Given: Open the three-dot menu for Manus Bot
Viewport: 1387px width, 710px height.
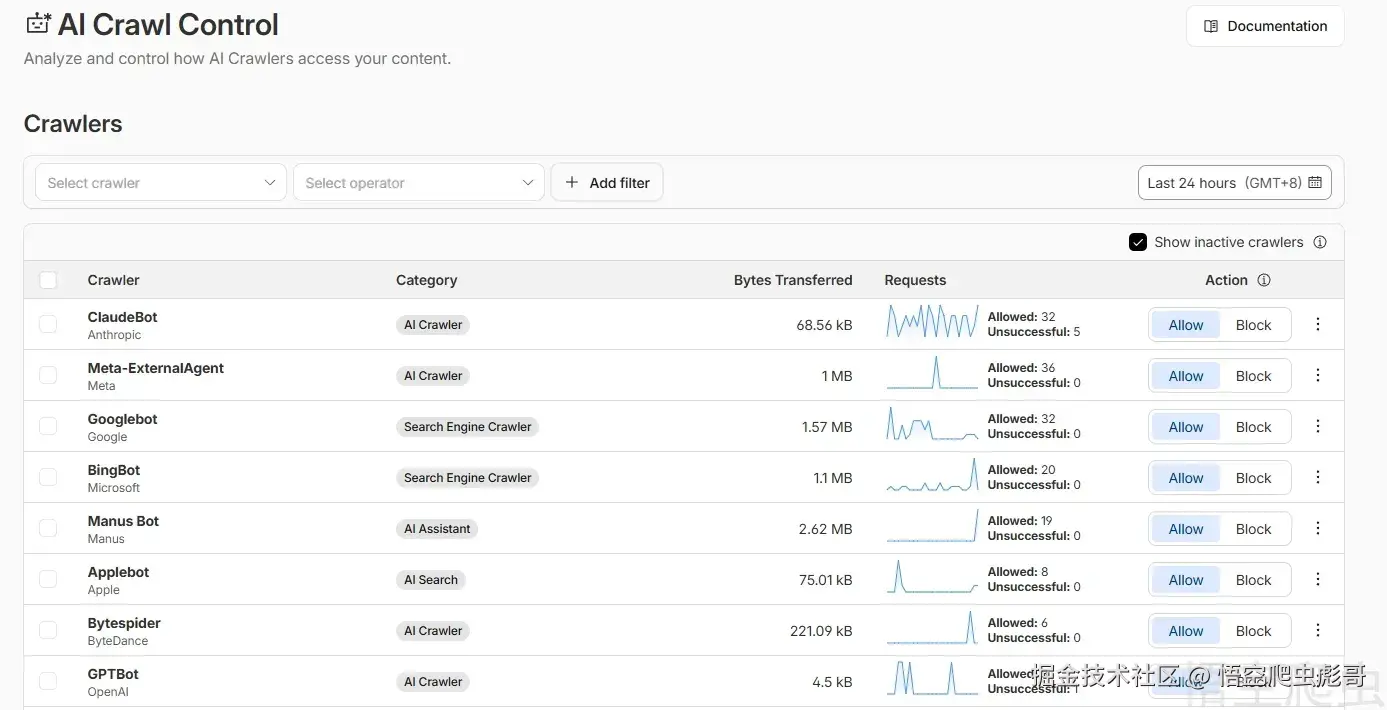Looking at the screenshot, I should pos(1318,528).
